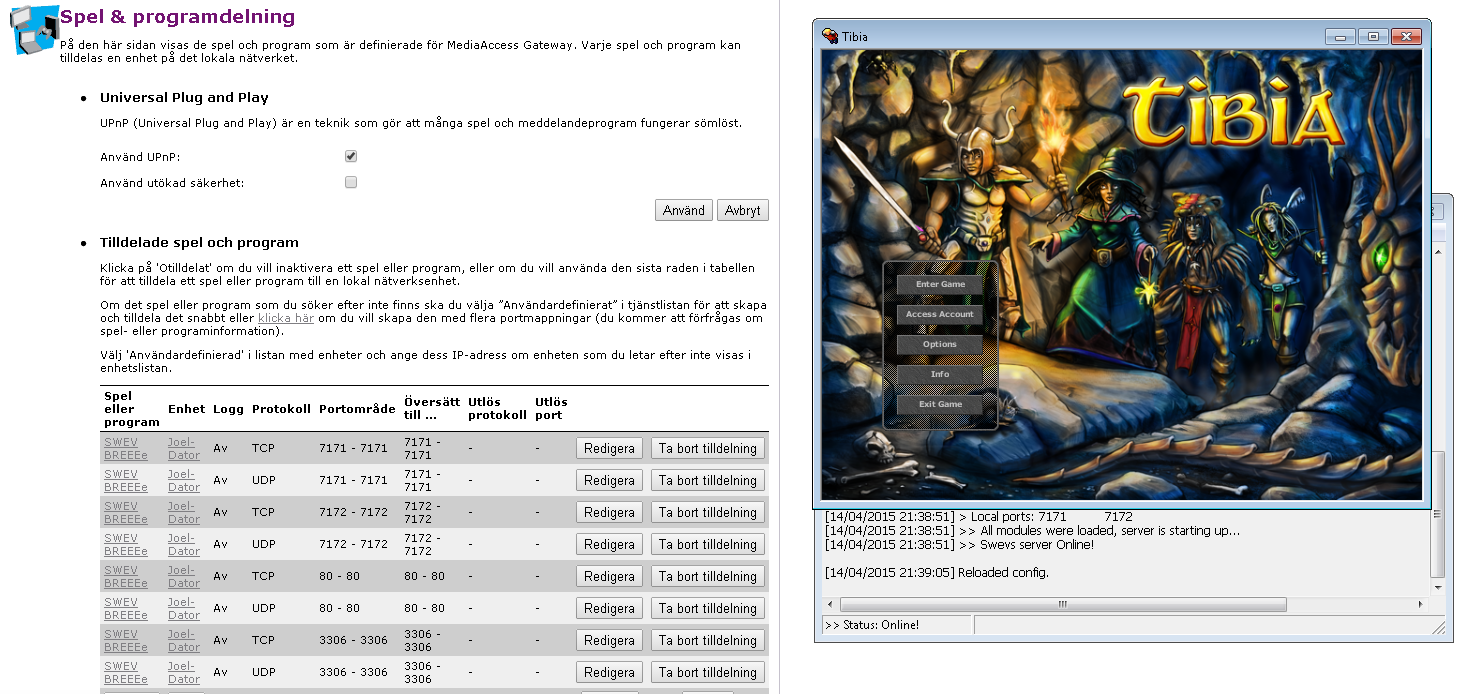Click the 'Portområde' table column header
The height and width of the screenshot is (694, 1472).
357,409
